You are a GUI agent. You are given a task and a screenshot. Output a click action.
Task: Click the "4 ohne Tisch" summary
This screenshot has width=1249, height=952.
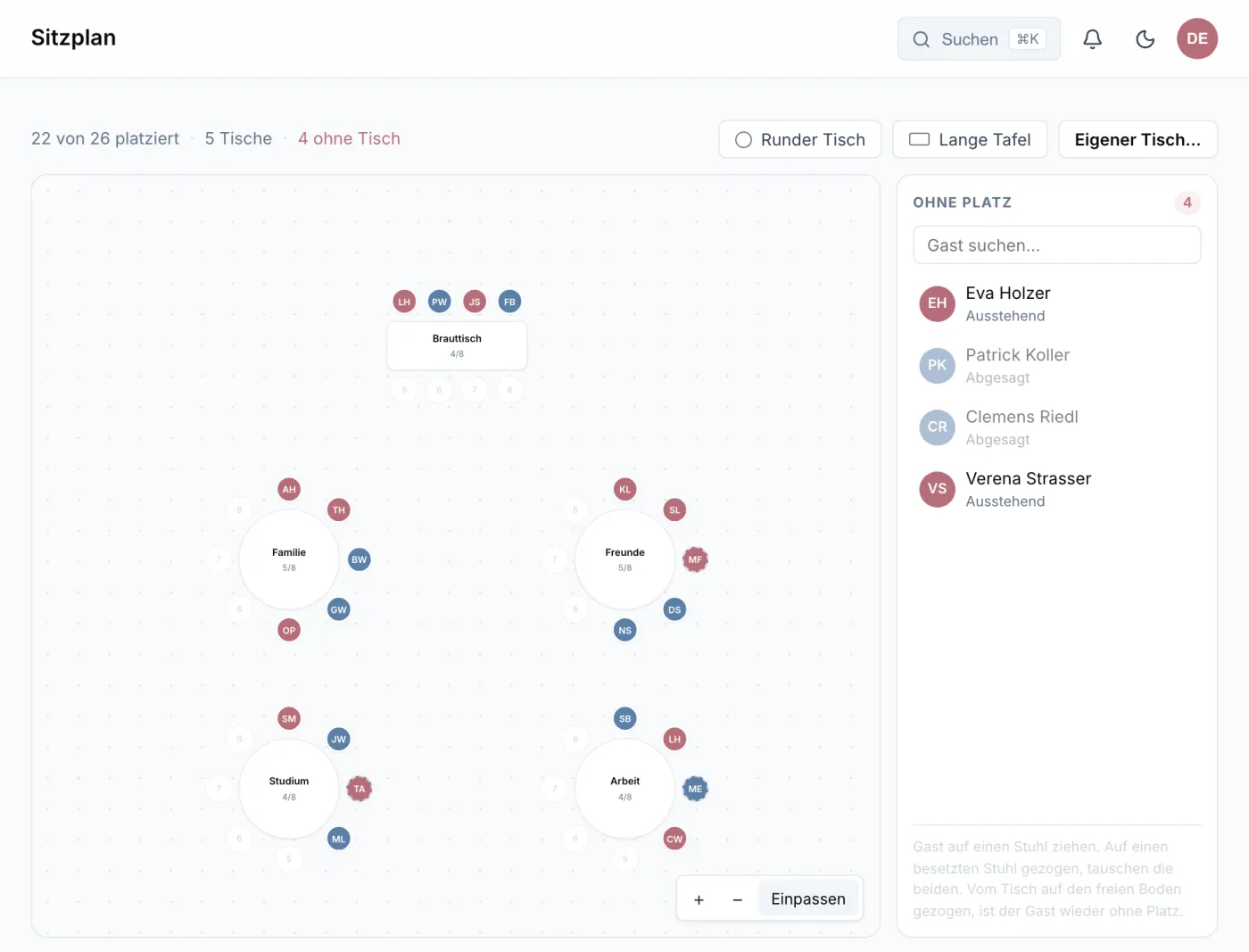tap(349, 138)
